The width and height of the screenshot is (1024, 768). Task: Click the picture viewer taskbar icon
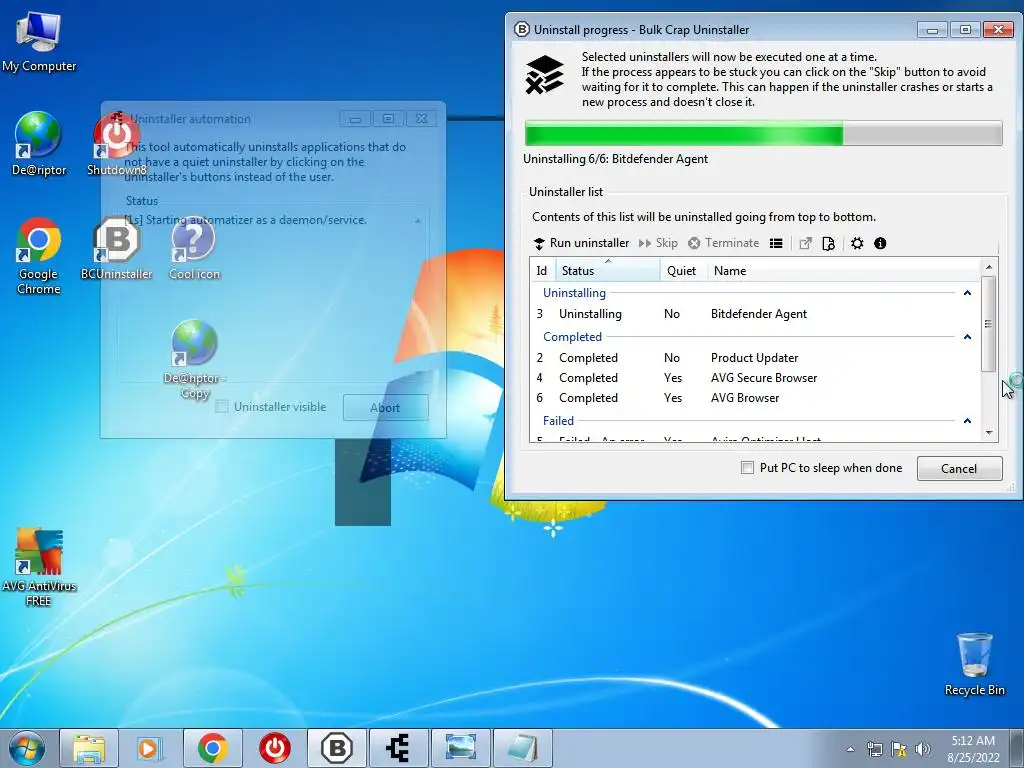[460, 748]
